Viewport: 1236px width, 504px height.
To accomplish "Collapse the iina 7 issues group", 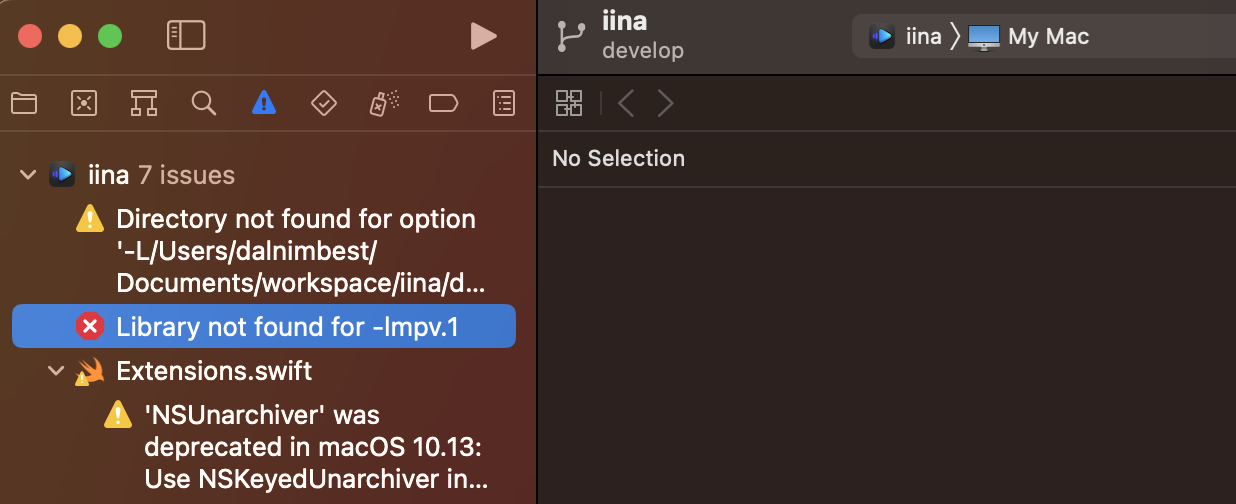I will tap(27, 176).
